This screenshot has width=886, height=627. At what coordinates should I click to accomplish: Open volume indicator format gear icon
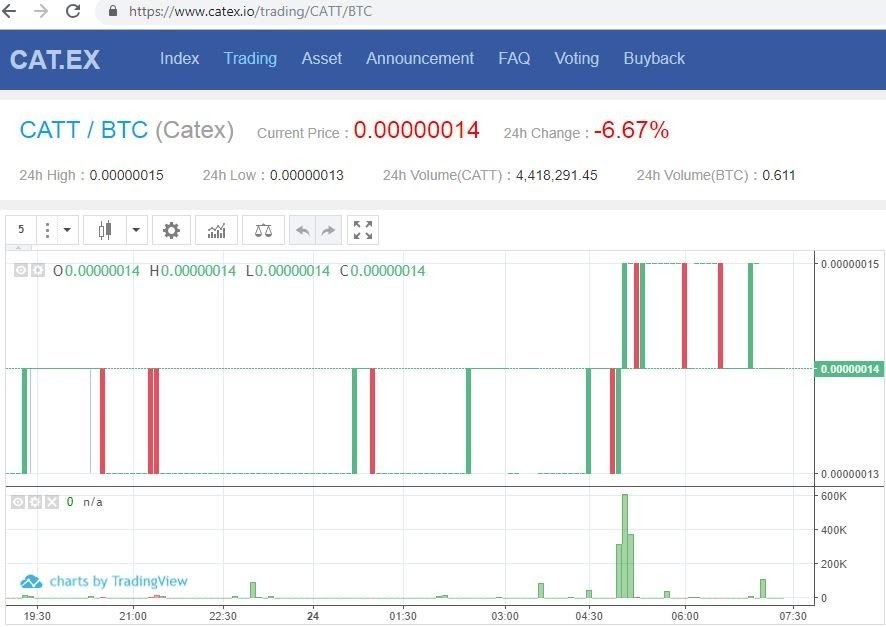pos(35,502)
